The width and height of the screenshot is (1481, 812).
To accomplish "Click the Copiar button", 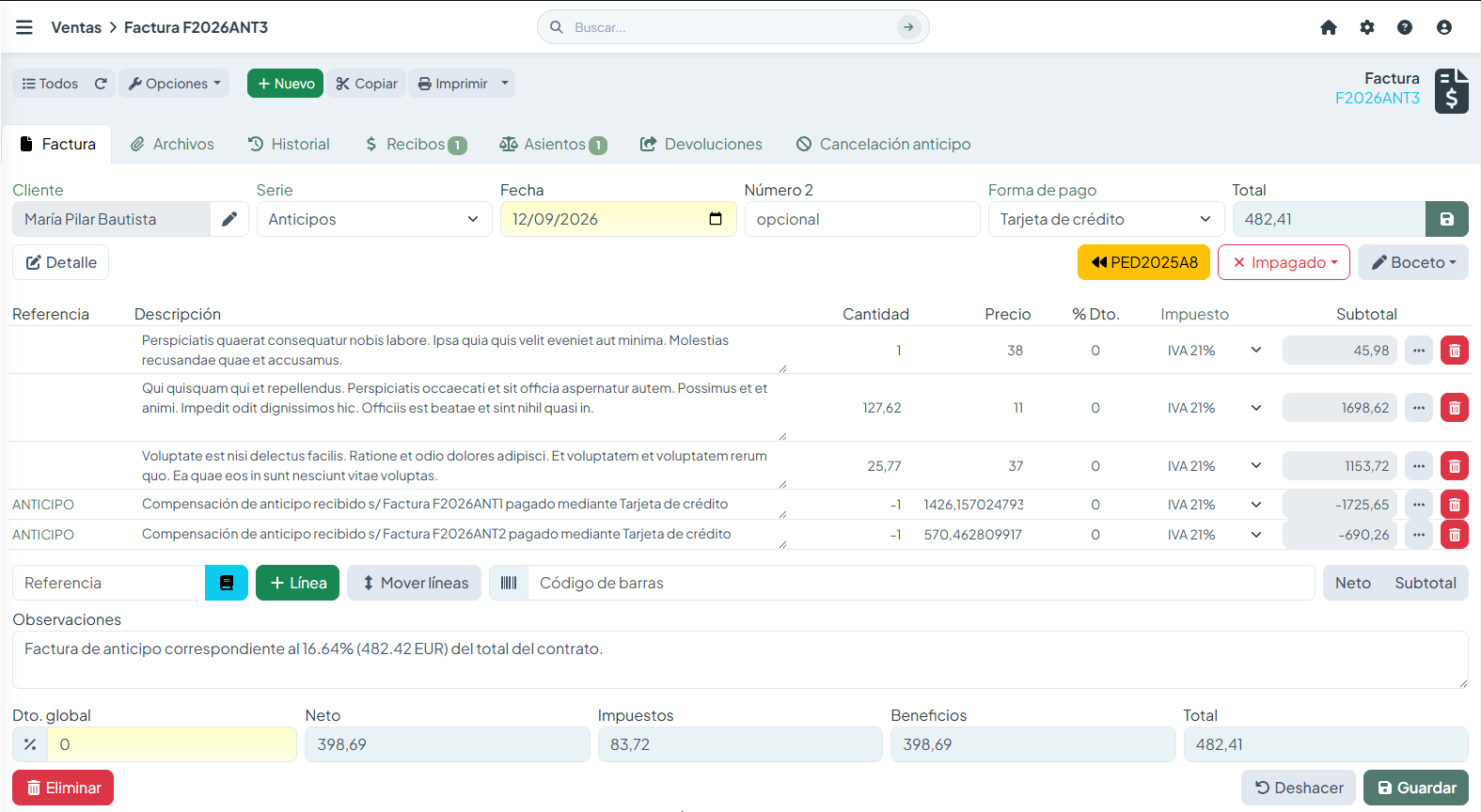I will (367, 84).
